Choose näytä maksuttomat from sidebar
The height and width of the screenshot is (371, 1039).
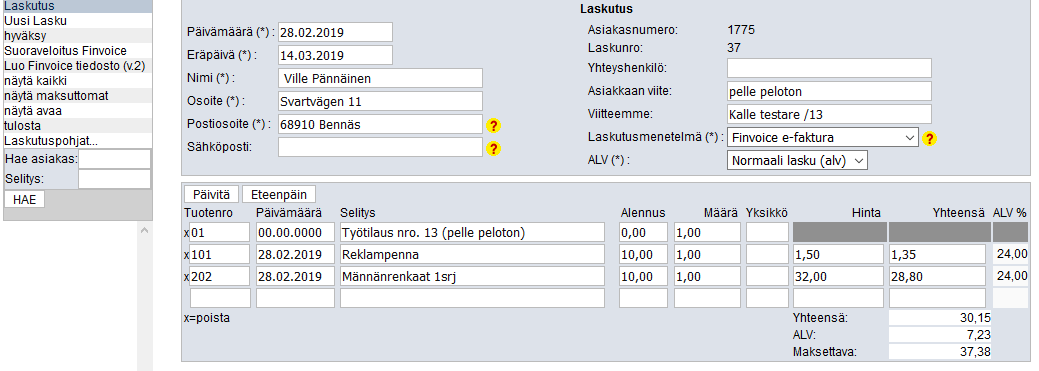56,95
